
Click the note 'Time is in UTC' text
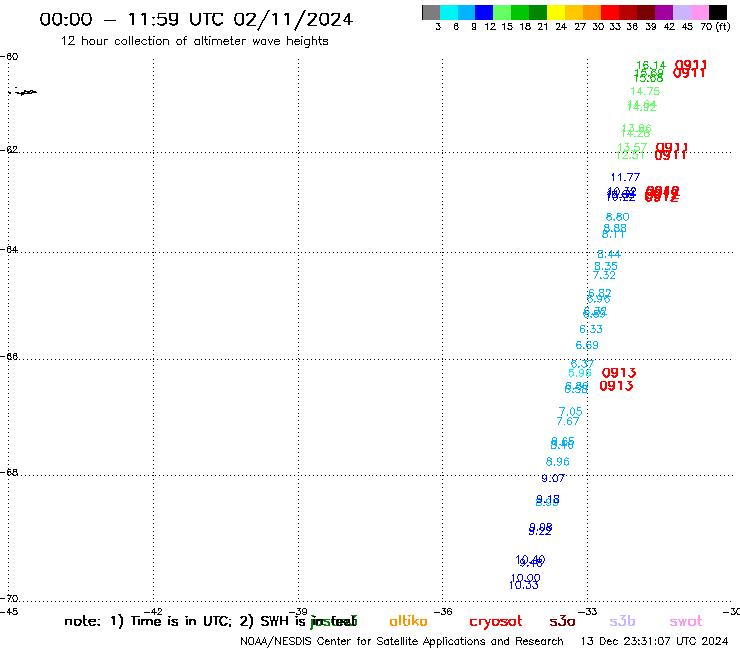181,621
